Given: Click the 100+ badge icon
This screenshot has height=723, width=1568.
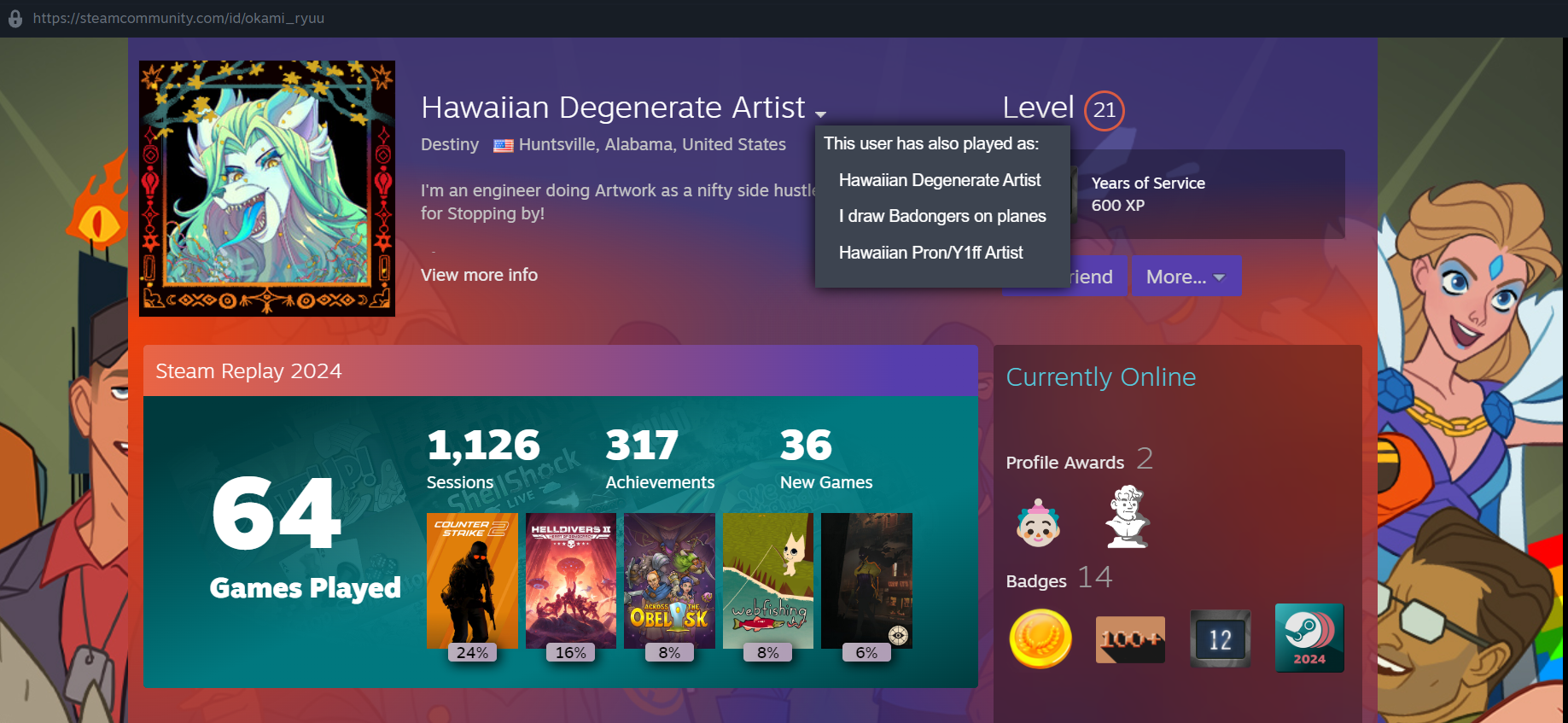Looking at the screenshot, I should (1130, 639).
